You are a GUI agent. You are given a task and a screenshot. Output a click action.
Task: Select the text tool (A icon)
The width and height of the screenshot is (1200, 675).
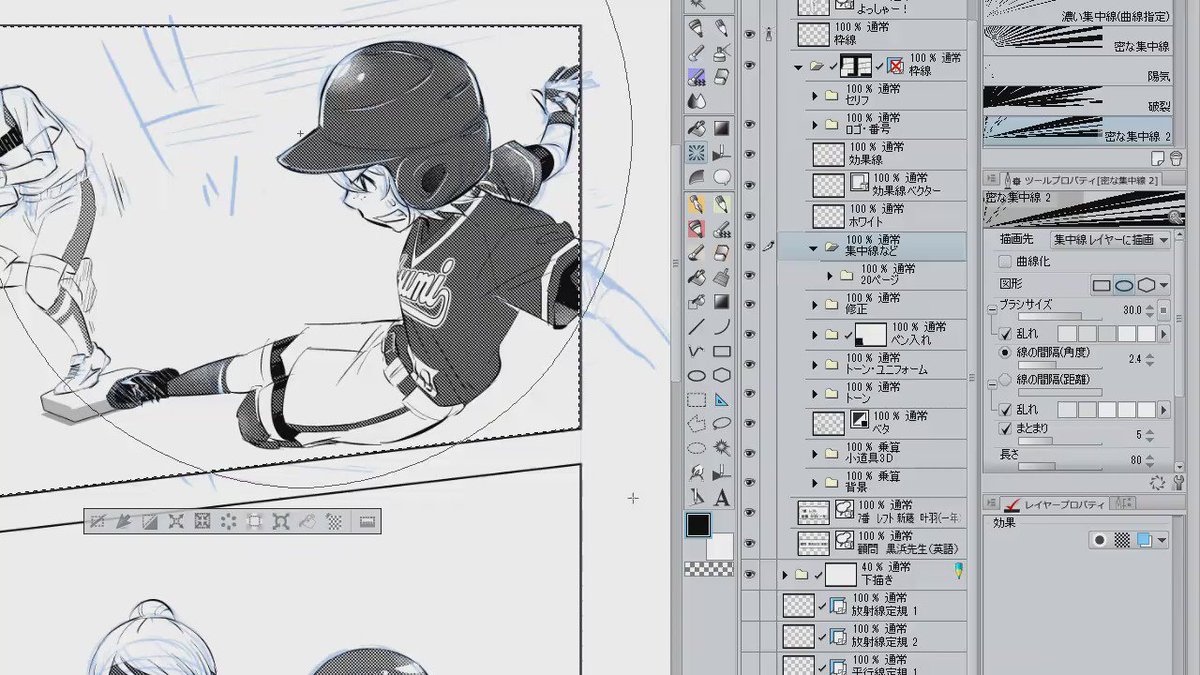click(x=721, y=497)
